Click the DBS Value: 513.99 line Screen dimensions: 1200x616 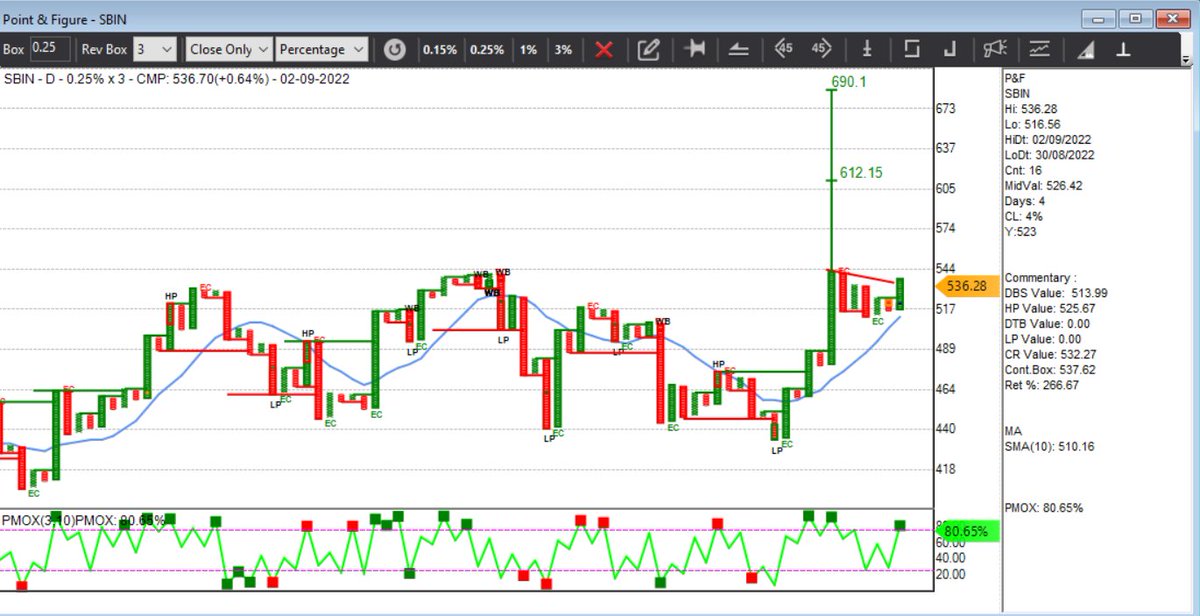(1057, 293)
